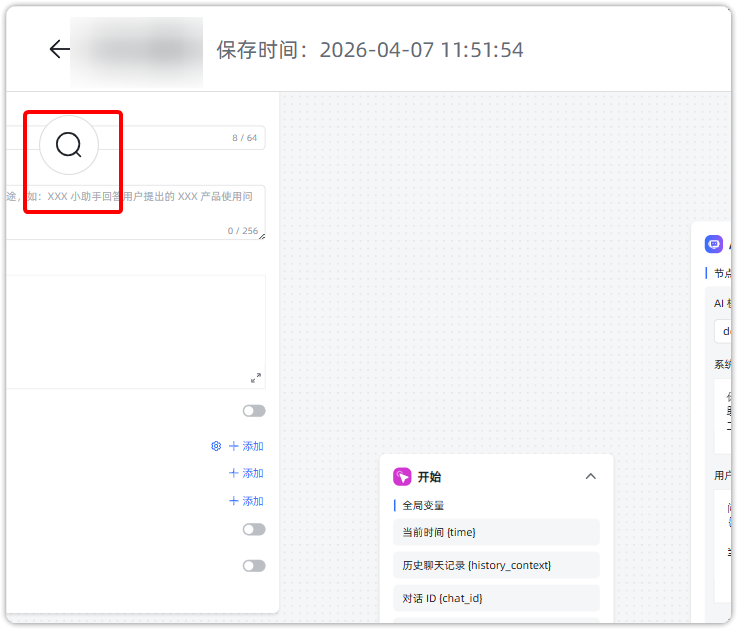The height and width of the screenshot is (629, 737).
Task: Select the 对话 ID {chat_id} variable
Action: click(496, 598)
